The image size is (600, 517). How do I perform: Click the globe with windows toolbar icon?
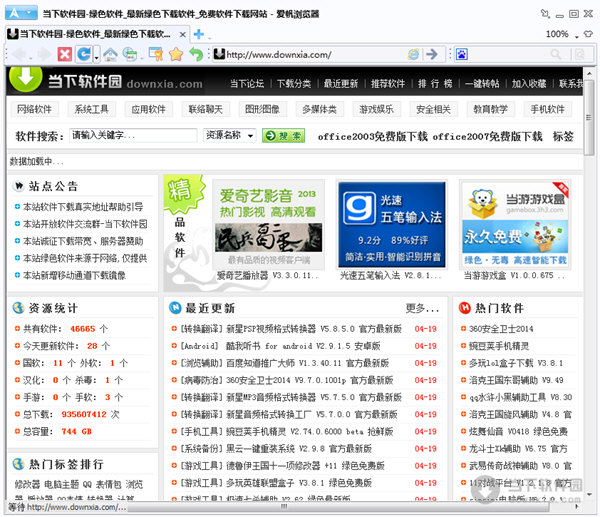click(x=130, y=54)
